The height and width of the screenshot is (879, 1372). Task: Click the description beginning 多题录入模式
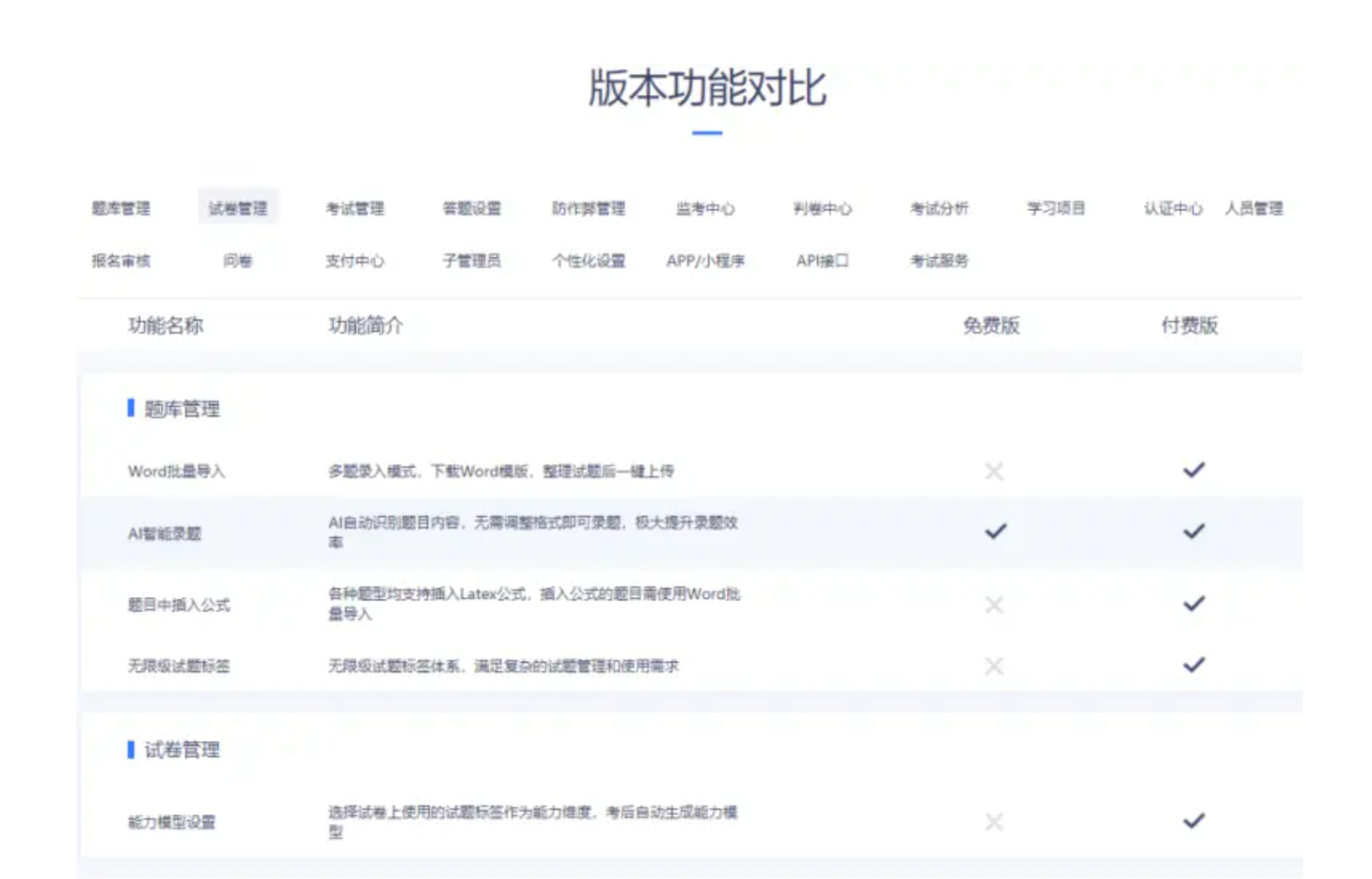[501, 472]
